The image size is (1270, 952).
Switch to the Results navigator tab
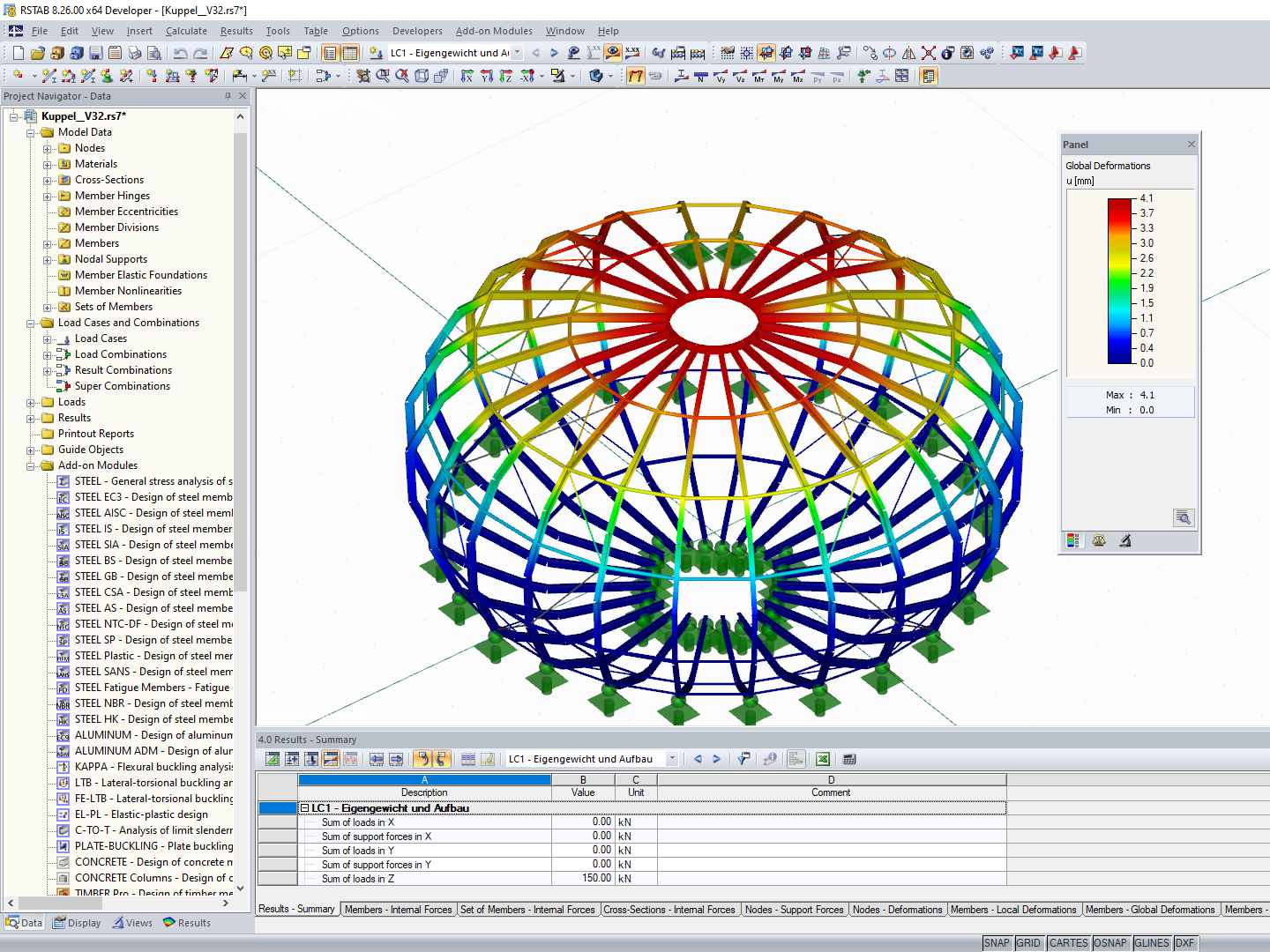[187, 923]
